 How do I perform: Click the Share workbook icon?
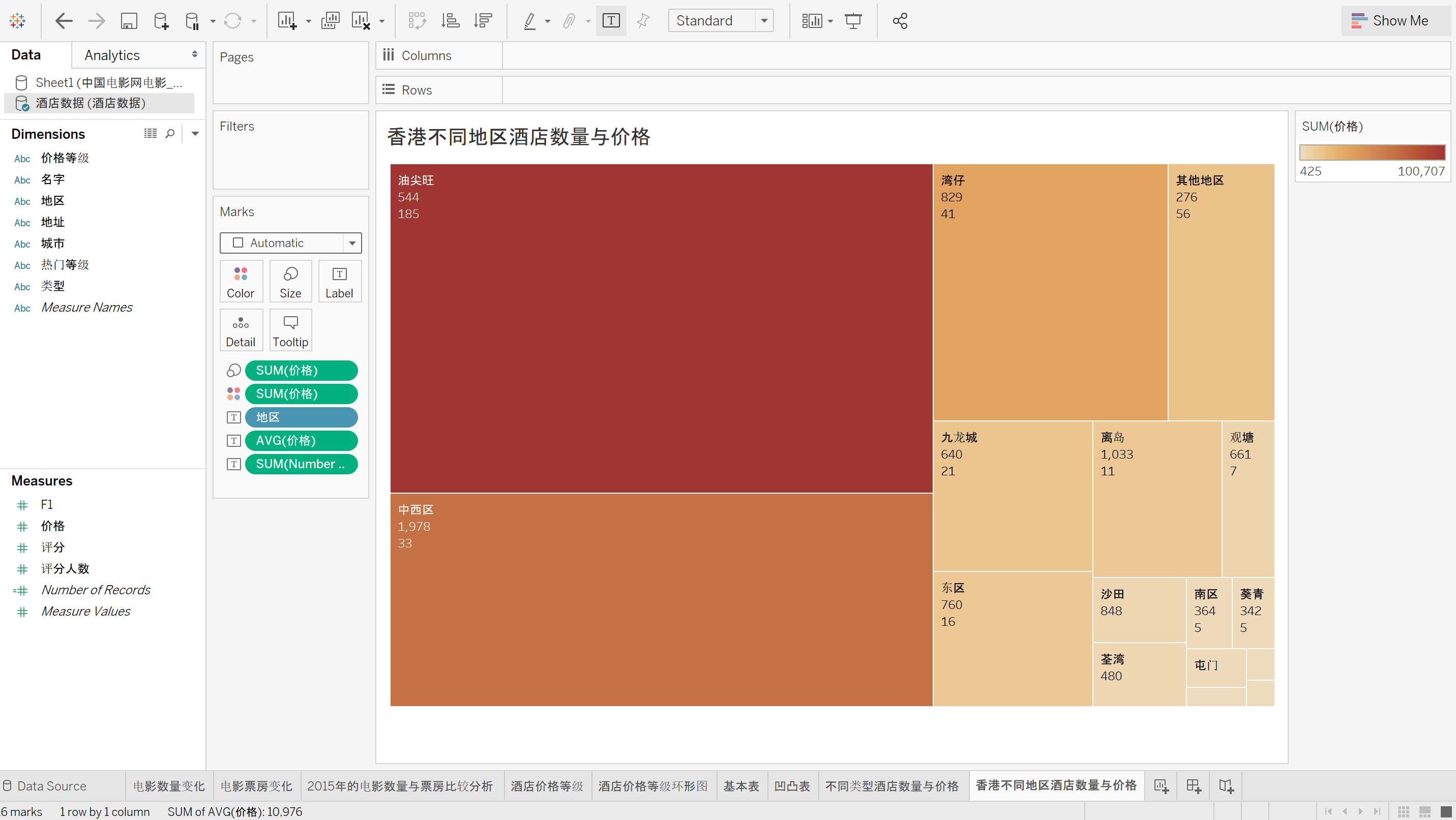coord(899,21)
